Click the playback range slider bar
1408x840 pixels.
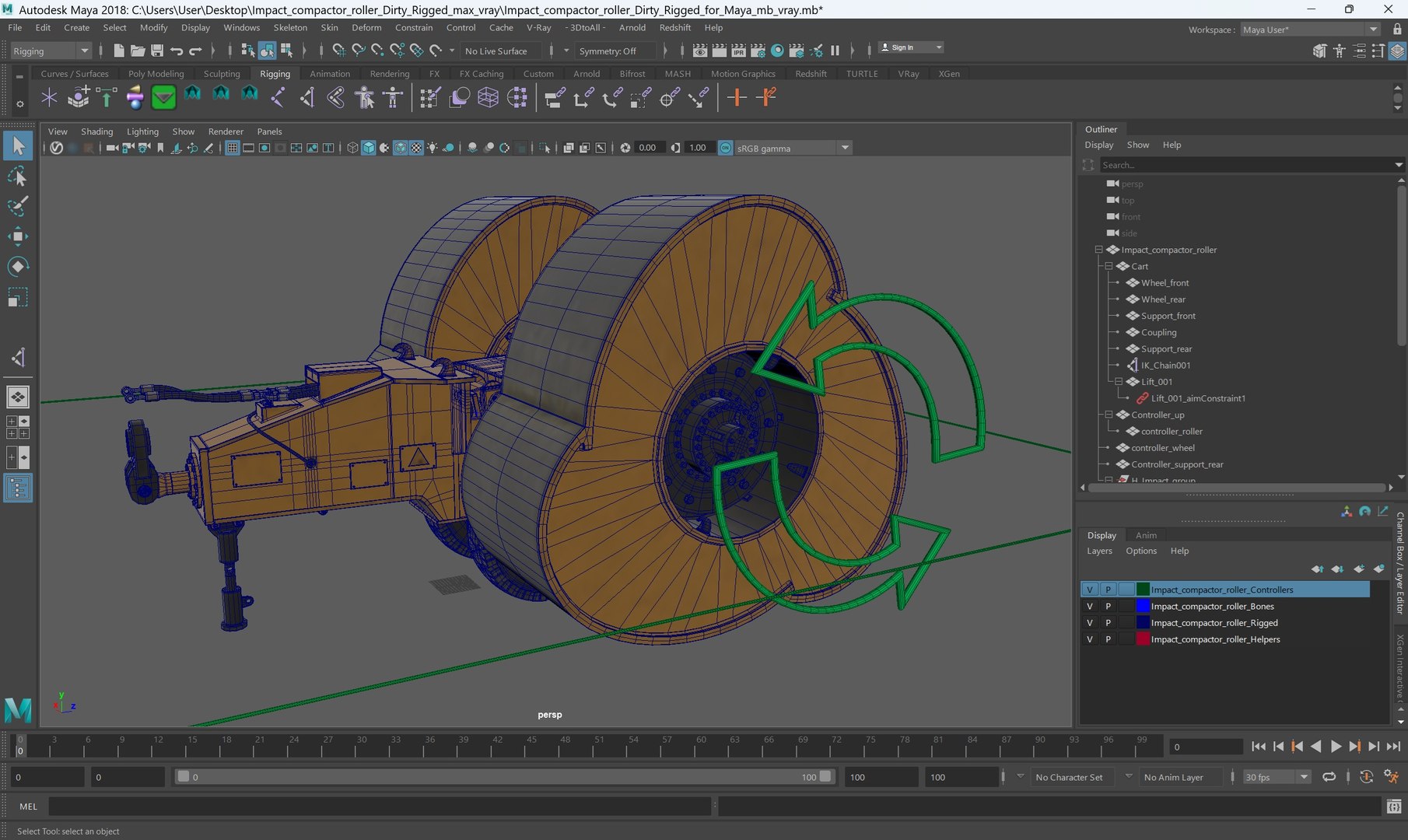point(504,776)
